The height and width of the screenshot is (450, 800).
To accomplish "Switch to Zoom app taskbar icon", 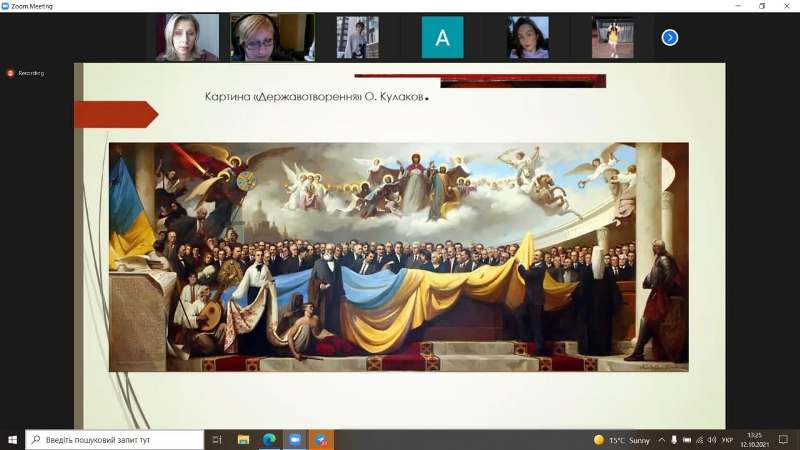I will (295, 440).
